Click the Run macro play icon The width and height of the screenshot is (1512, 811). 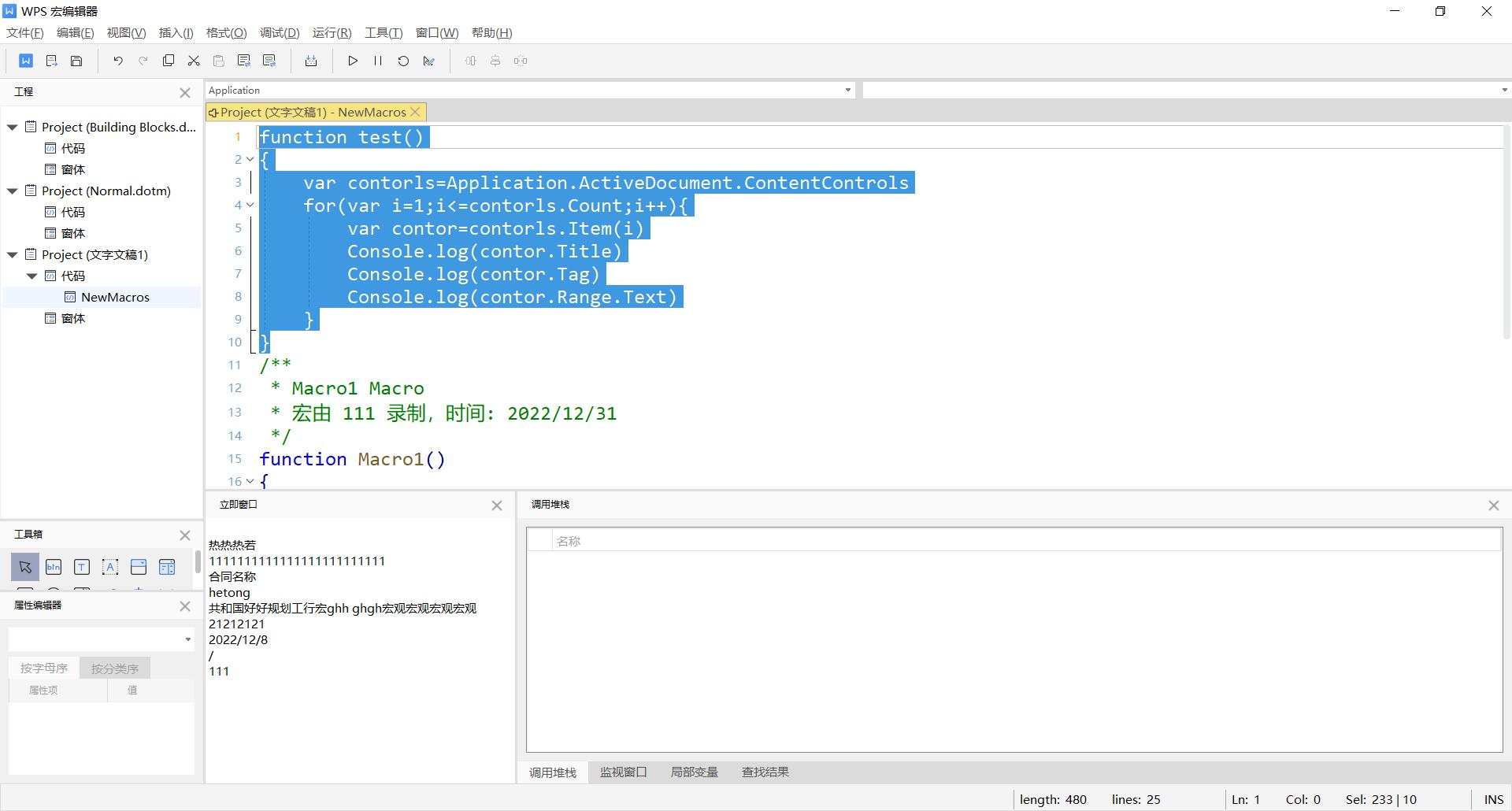point(353,61)
